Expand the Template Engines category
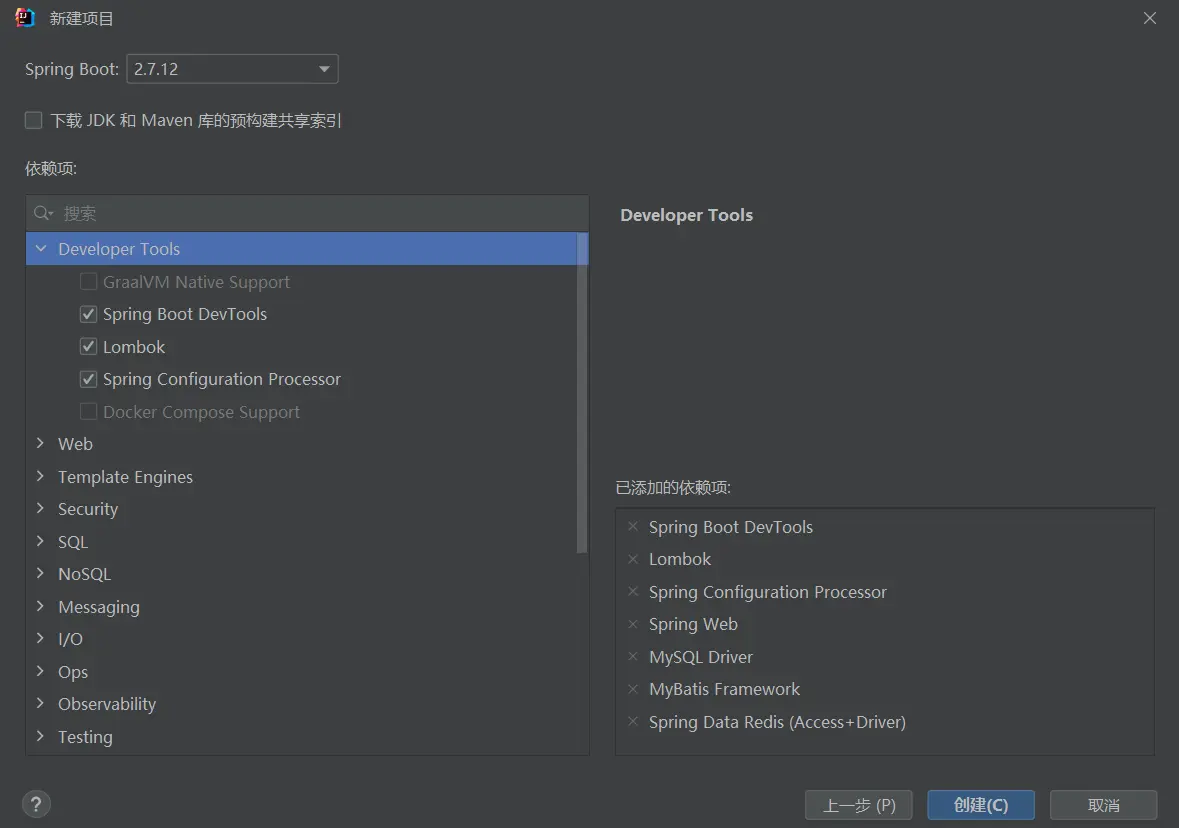This screenshot has width=1179, height=828. click(x=41, y=476)
